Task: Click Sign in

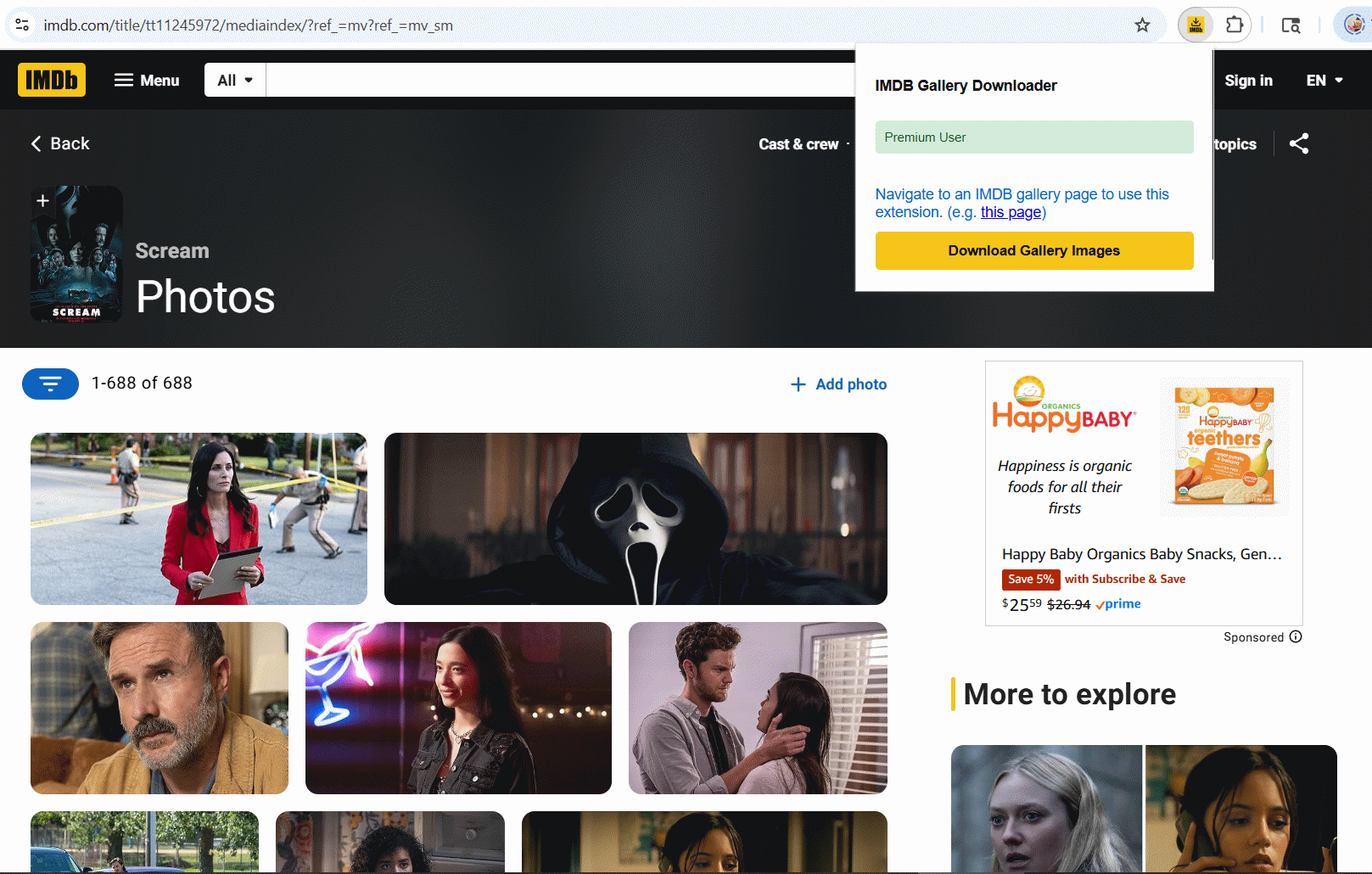Action: click(1248, 80)
